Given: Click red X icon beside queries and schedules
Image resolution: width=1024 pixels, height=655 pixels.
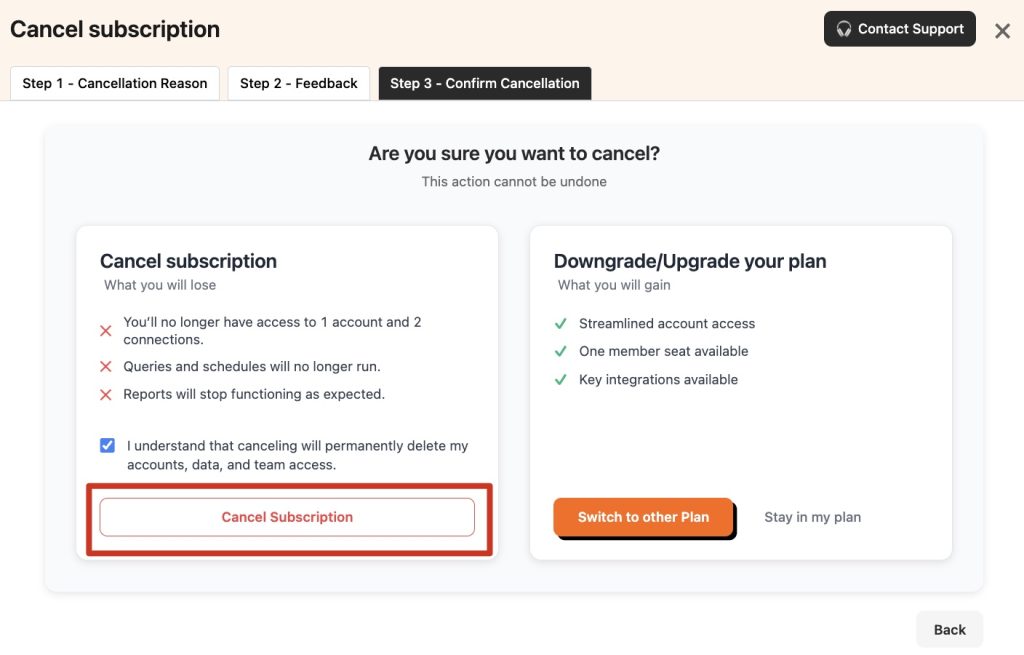Looking at the screenshot, I should coord(106,367).
